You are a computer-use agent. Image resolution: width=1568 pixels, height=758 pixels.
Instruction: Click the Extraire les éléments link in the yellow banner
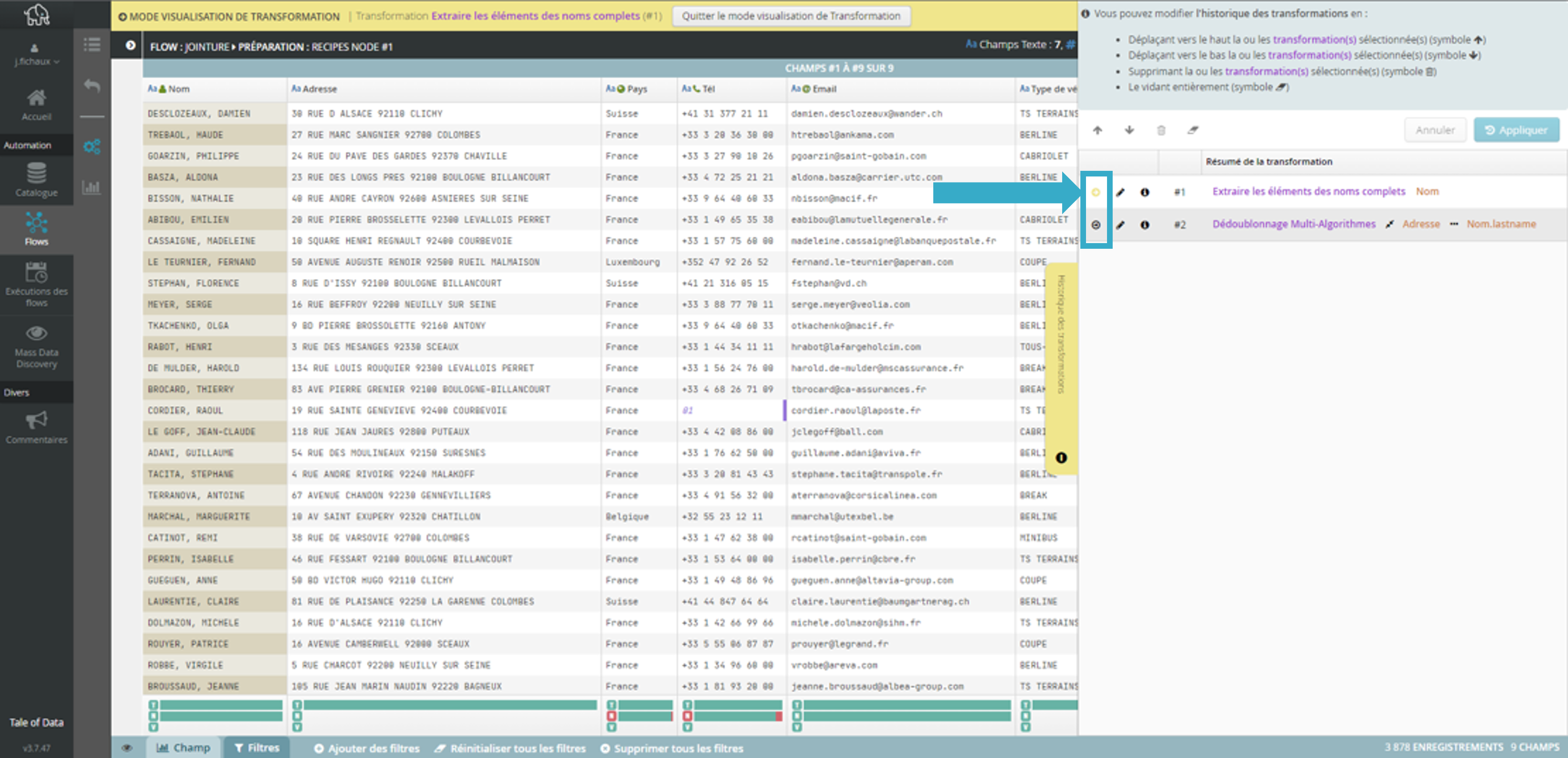tap(536, 16)
